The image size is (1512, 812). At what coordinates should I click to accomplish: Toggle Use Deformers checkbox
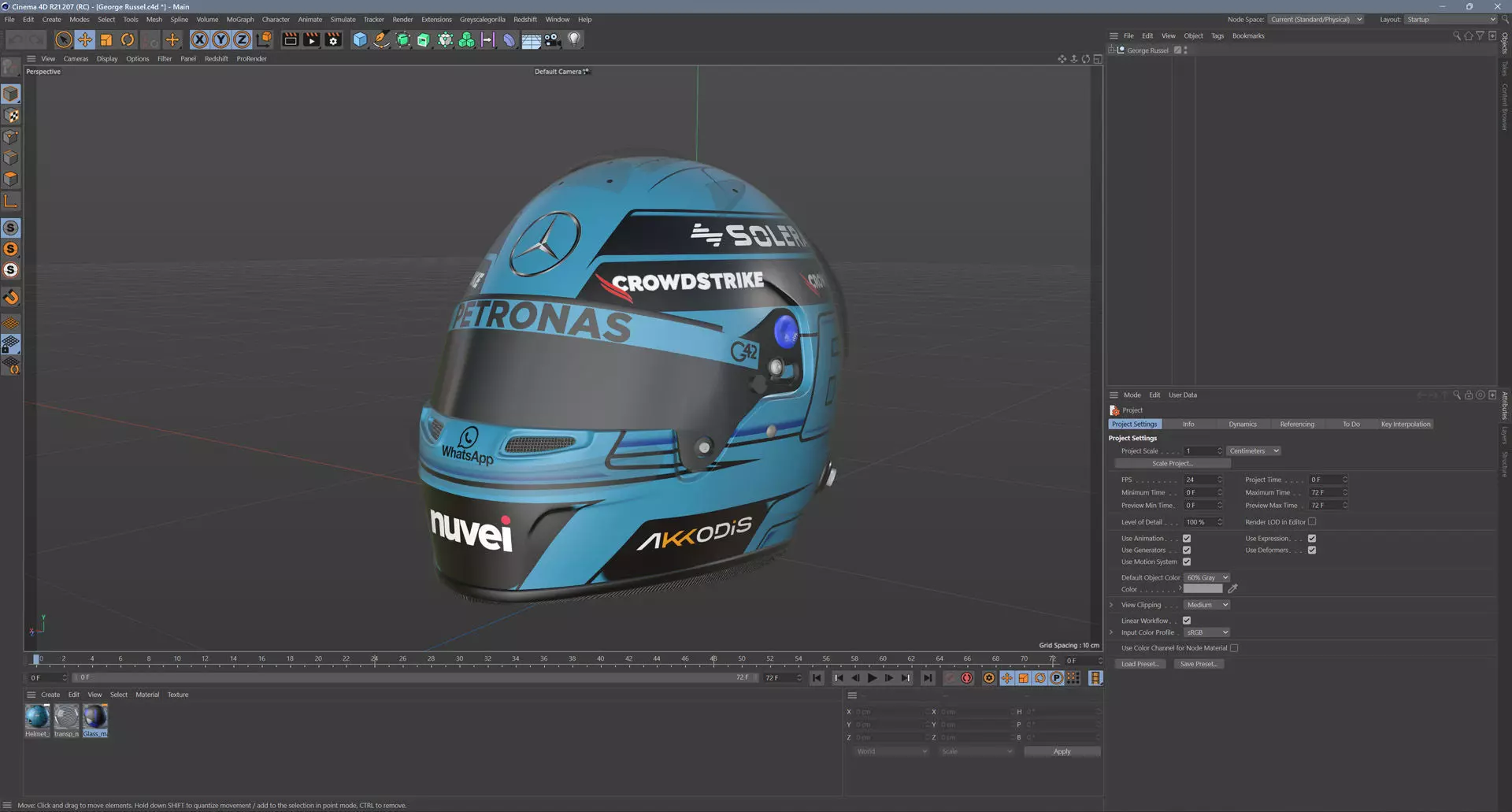[x=1312, y=551]
